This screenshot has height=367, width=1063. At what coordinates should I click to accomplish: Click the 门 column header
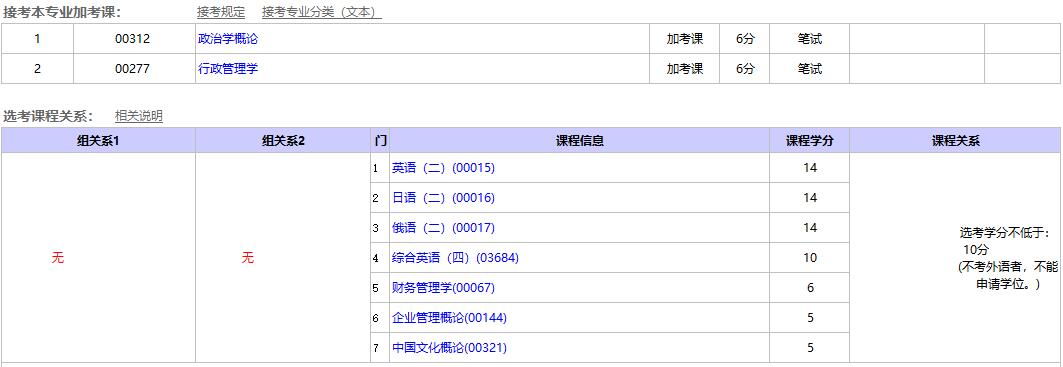pos(380,140)
